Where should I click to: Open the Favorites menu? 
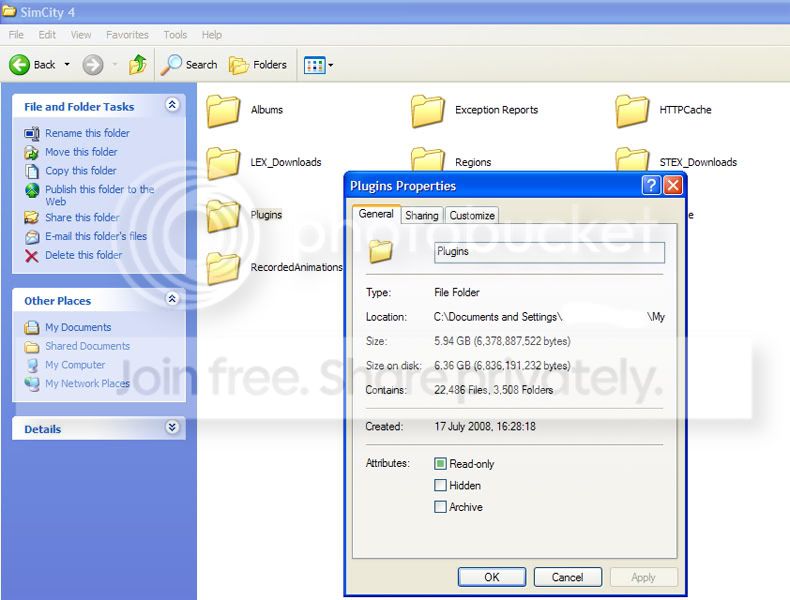coord(127,35)
